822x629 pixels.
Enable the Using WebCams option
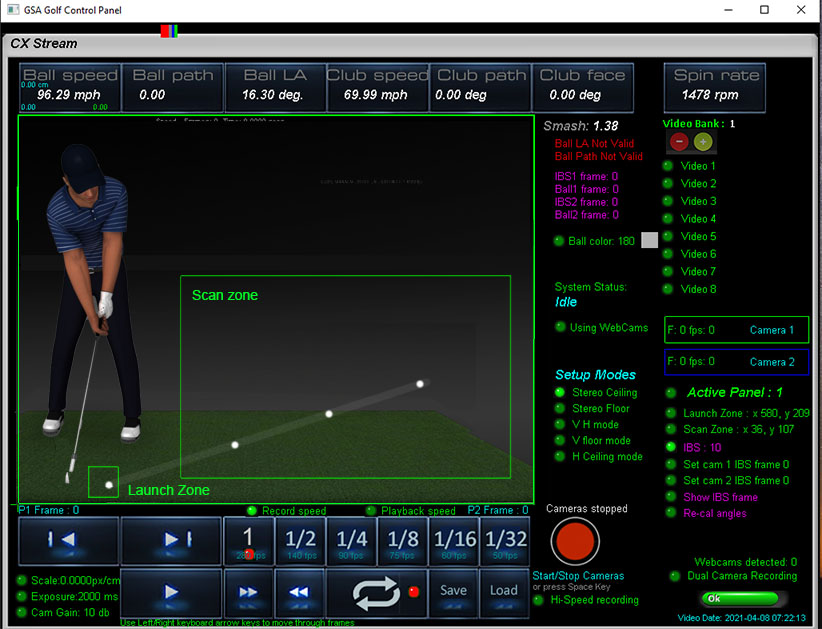602,328
